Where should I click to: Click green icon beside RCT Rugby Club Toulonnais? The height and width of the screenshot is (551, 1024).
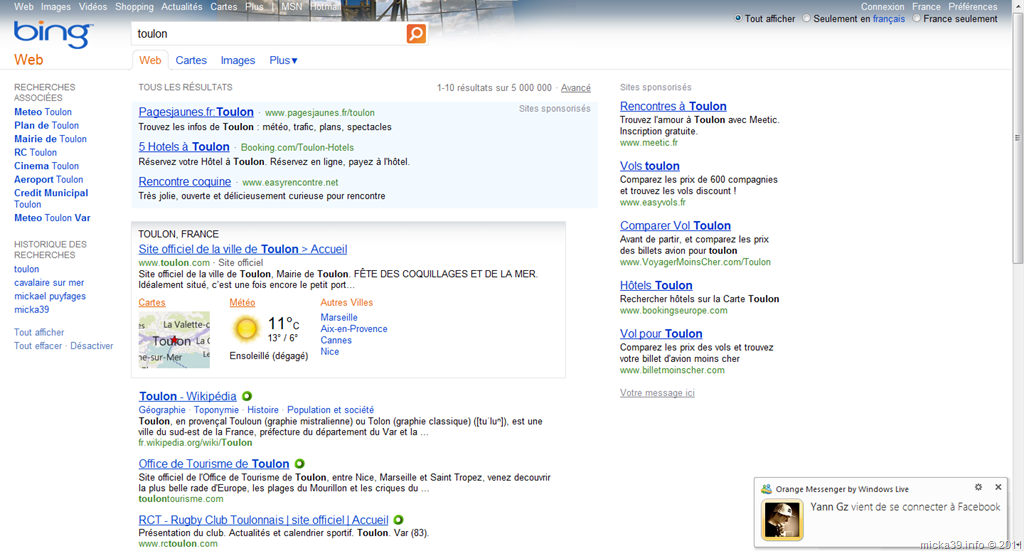[398, 520]
